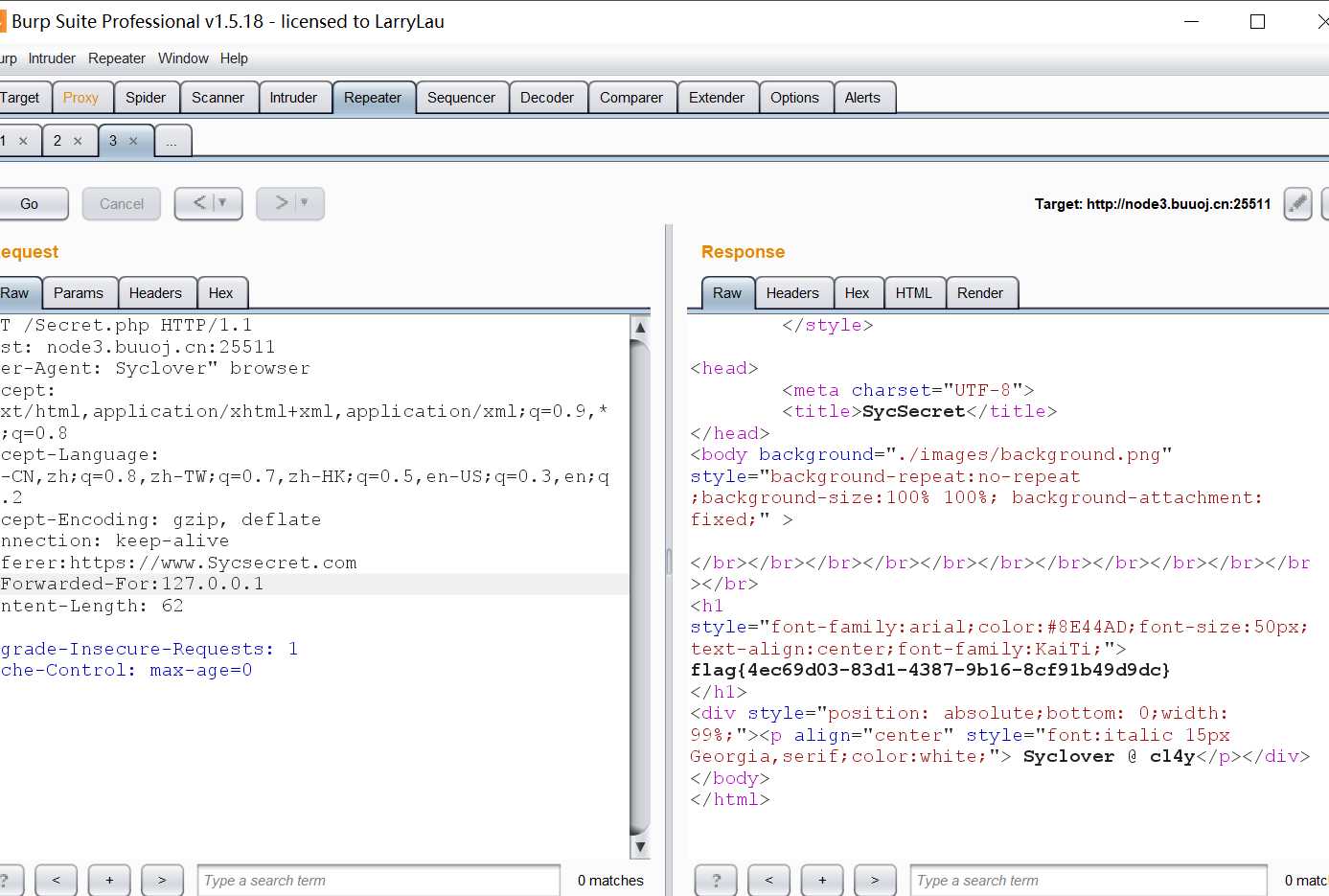This screenshot has width=1329, height=896.
Task: Close Repeater tab 3
Action: pos(133,141)
